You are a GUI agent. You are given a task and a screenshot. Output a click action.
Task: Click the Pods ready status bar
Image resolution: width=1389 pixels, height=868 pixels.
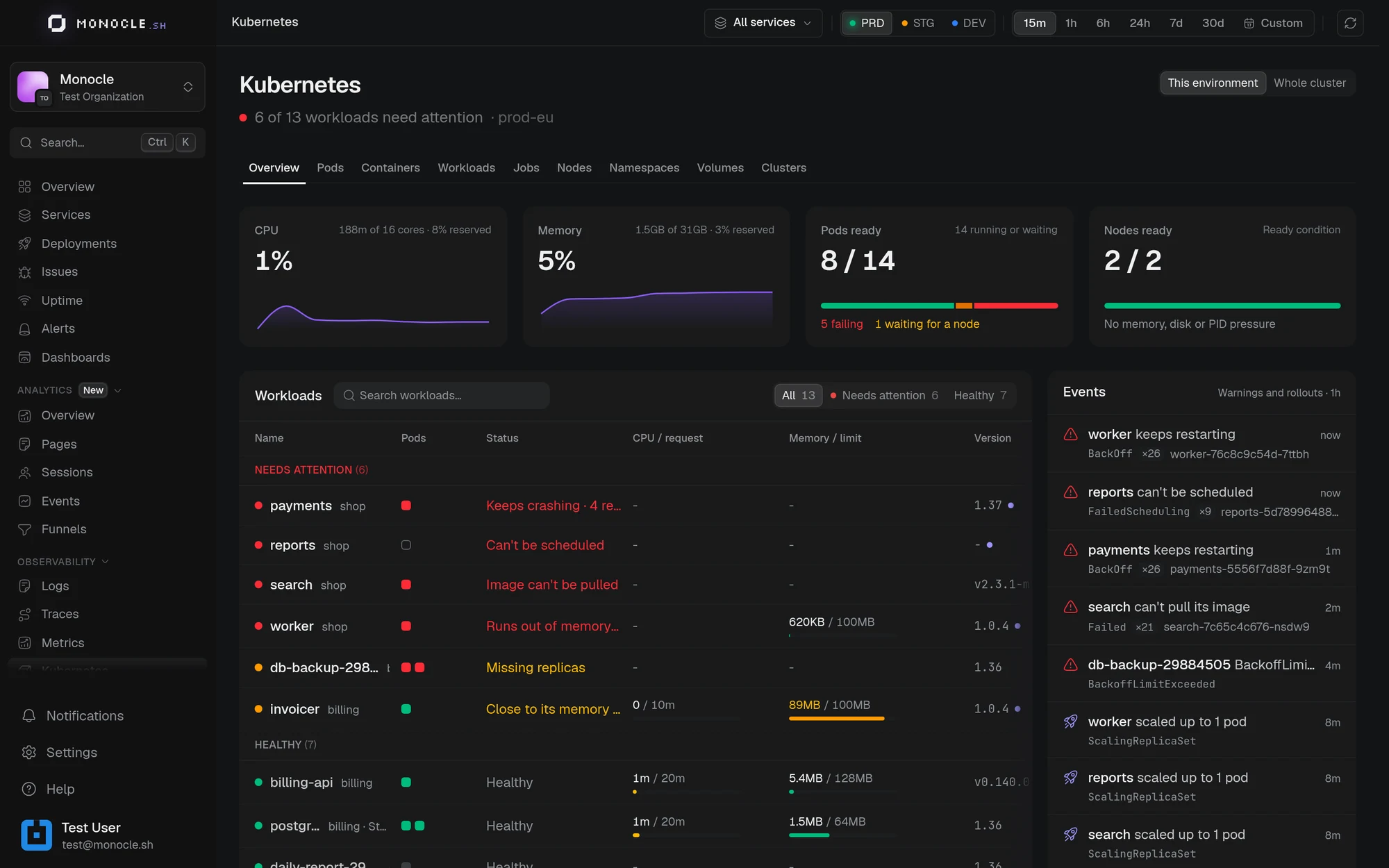tap(939, 306)
